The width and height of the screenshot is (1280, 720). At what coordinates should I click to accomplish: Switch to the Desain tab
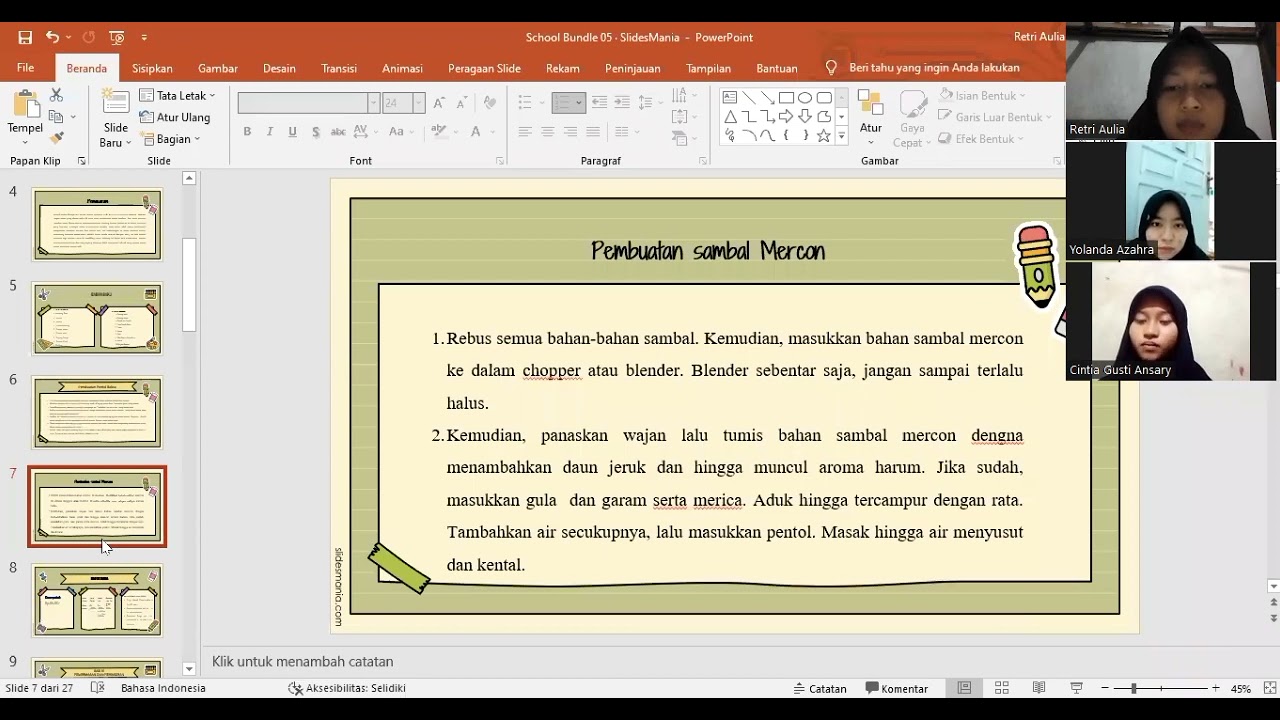pos(279,68)
